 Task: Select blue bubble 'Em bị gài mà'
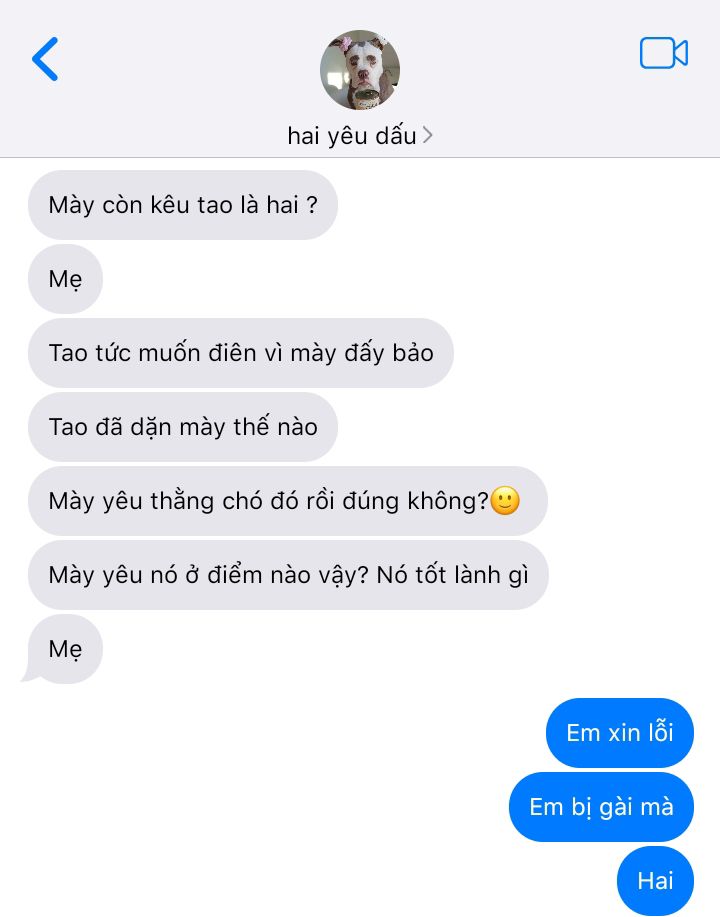pos(601,807)
